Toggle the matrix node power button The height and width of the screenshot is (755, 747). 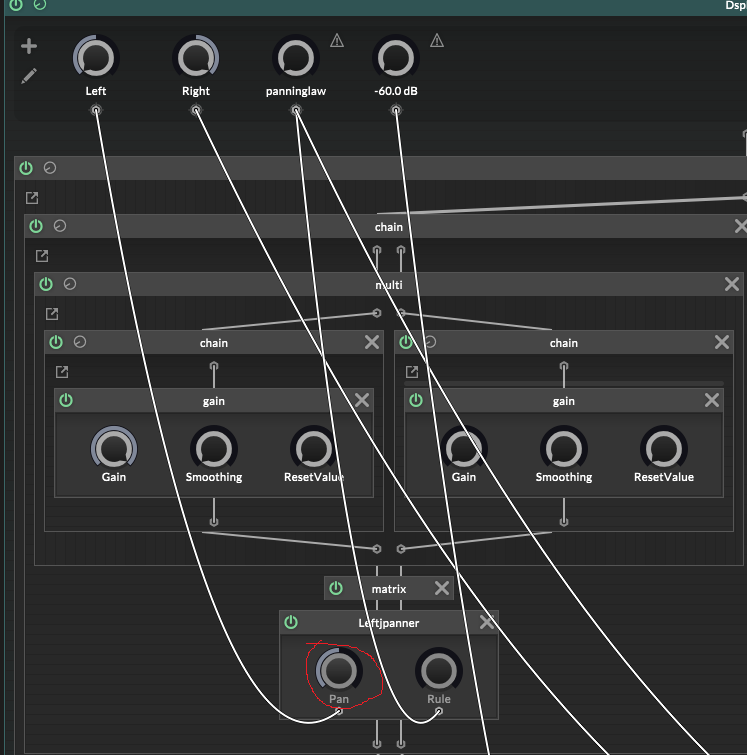(x=336, y=588)
